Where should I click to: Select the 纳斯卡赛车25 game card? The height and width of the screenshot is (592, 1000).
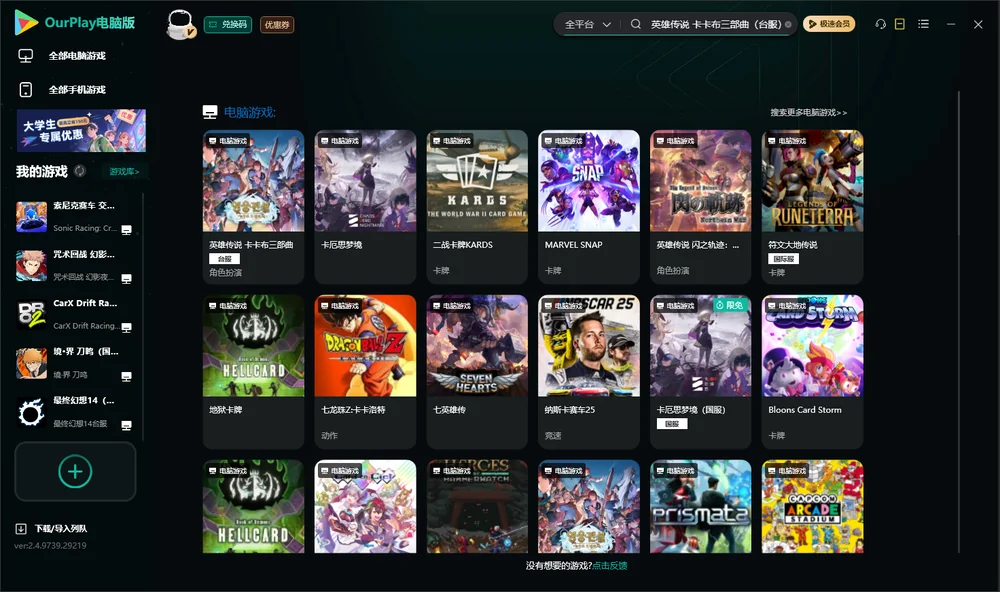coord(589,371)
